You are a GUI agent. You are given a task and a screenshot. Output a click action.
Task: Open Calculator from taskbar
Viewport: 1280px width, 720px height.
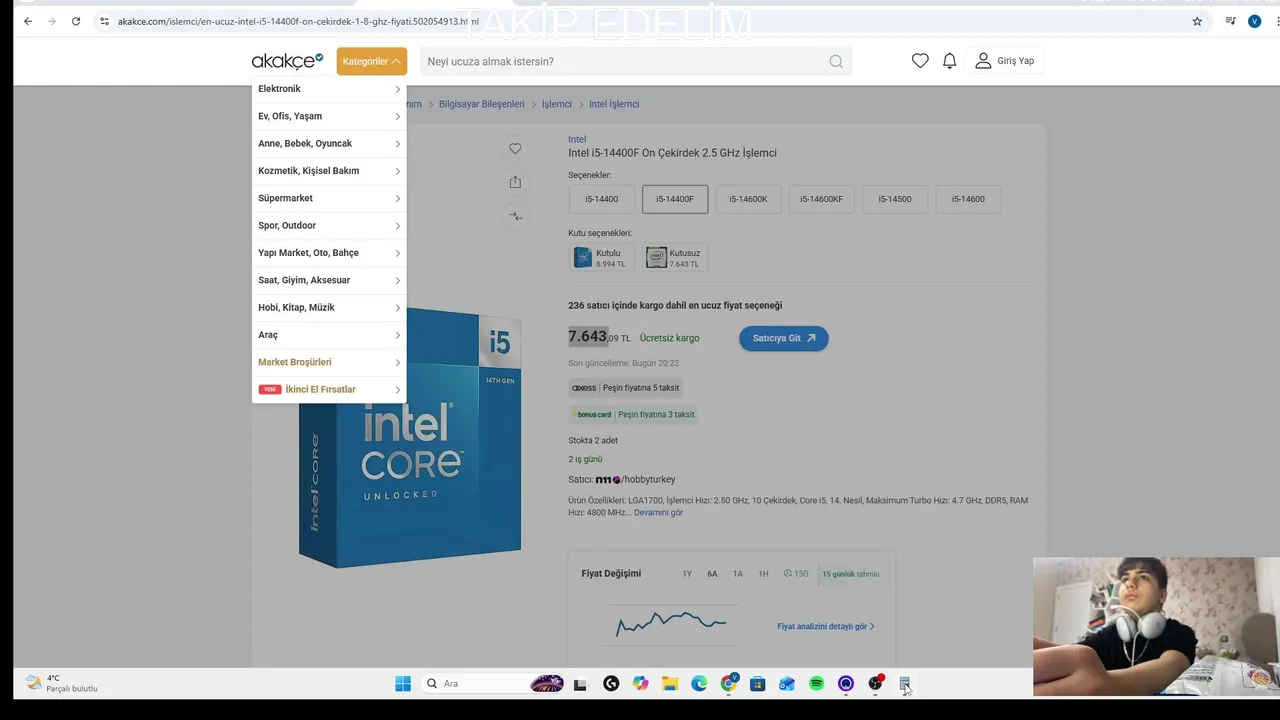pos(904,684)
